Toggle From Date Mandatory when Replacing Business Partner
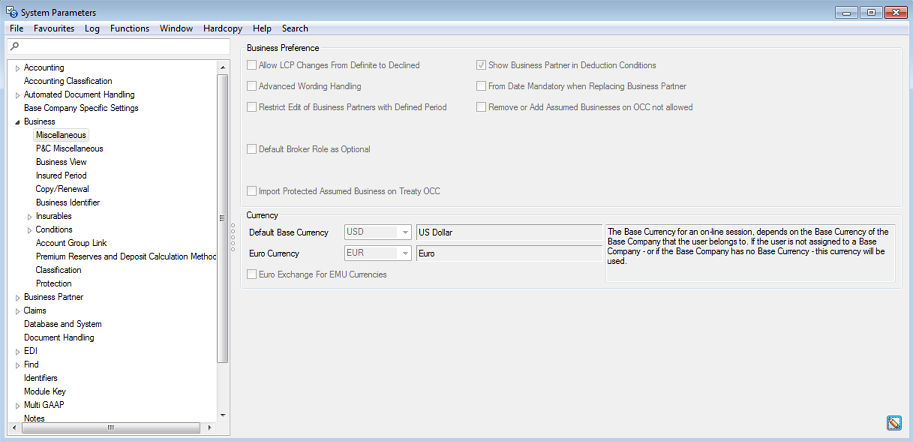Screen dimensions: 913x442 481,86
